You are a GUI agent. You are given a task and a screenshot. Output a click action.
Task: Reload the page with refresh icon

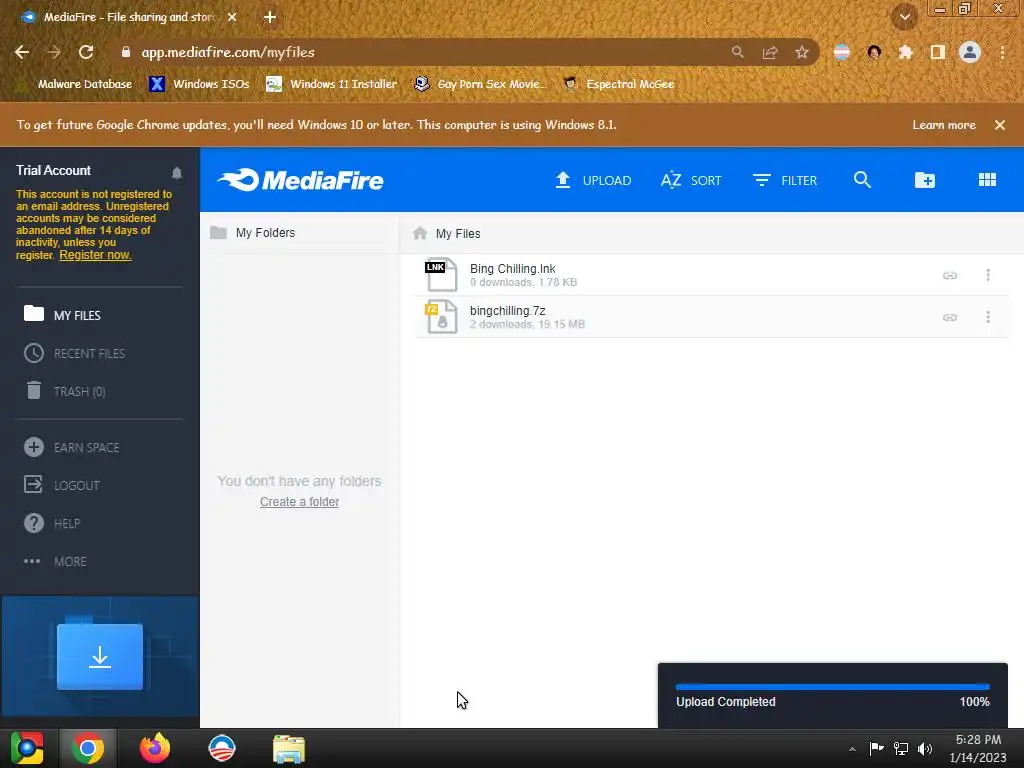coord(86,52)
